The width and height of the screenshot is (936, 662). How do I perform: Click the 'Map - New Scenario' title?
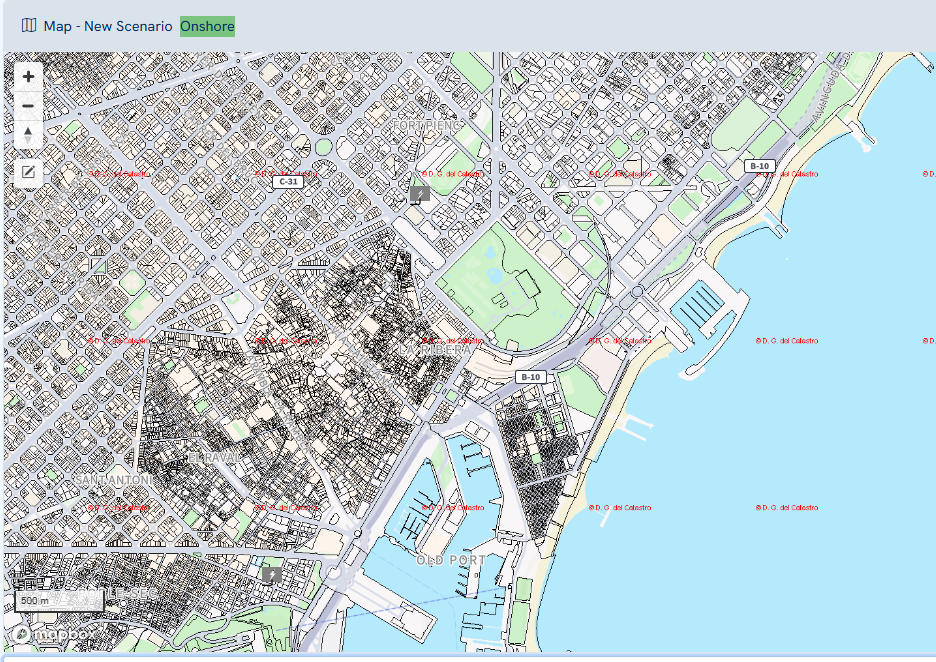click(x=108, y=26)
